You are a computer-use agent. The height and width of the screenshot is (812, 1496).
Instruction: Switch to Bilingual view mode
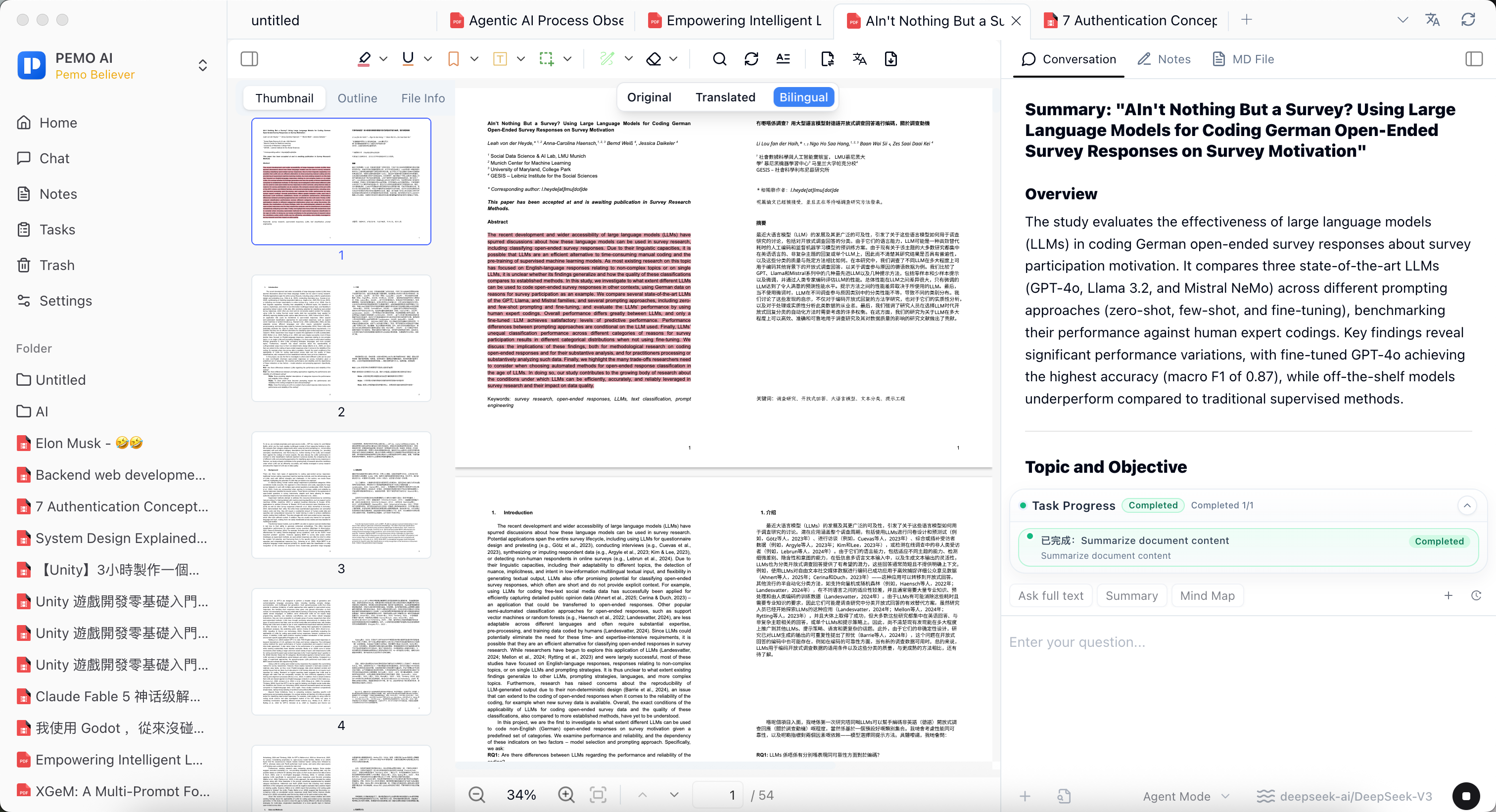(x=804, y=97)
